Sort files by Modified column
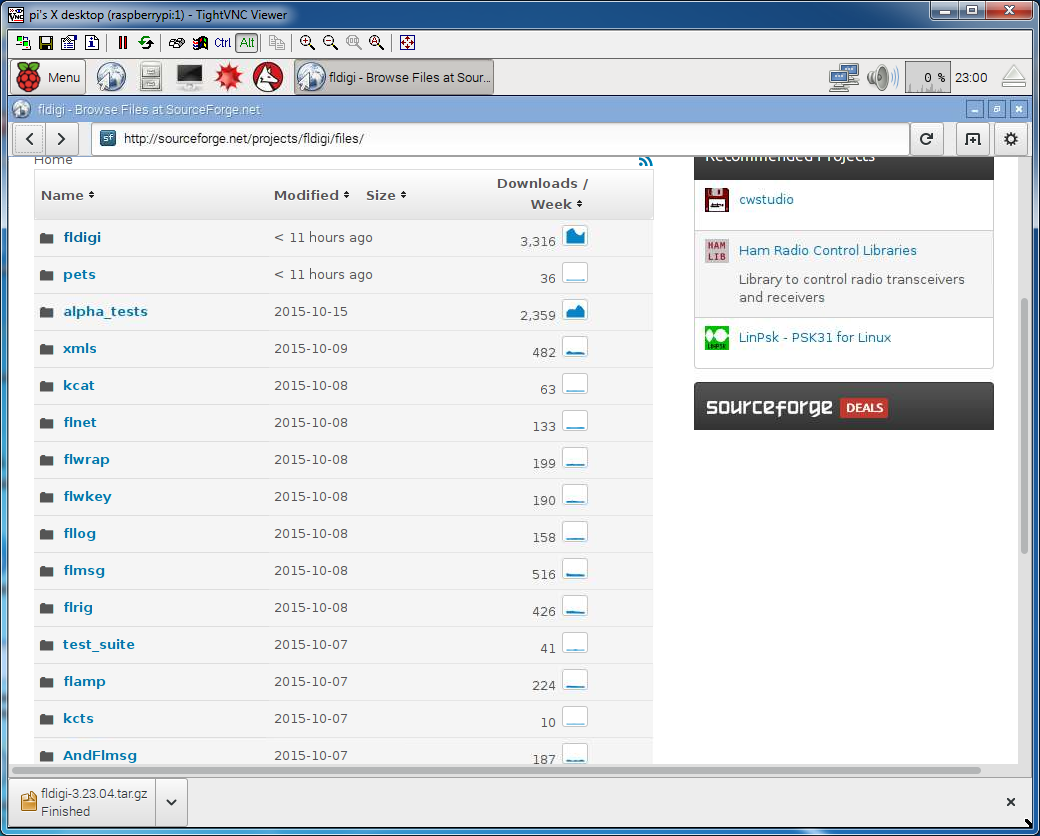This screenshot has height=836, width=1040. (311, 195)
